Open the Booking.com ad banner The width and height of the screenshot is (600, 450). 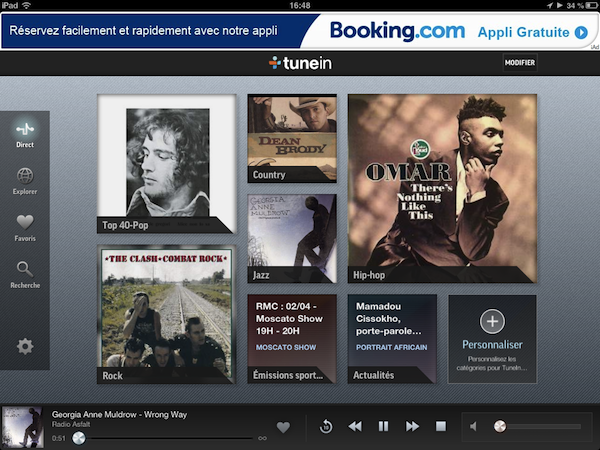298,31
